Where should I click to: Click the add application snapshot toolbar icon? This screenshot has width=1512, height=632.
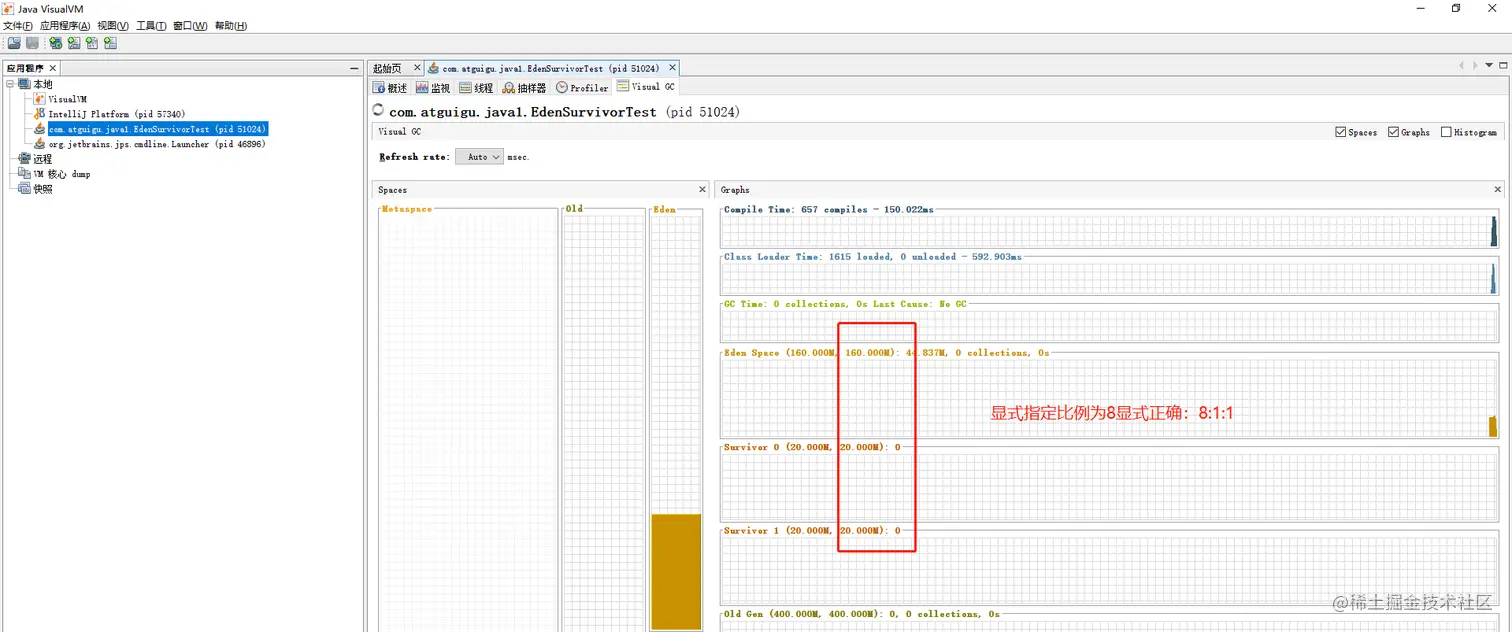pyautogui.click(x=110, y=43)
